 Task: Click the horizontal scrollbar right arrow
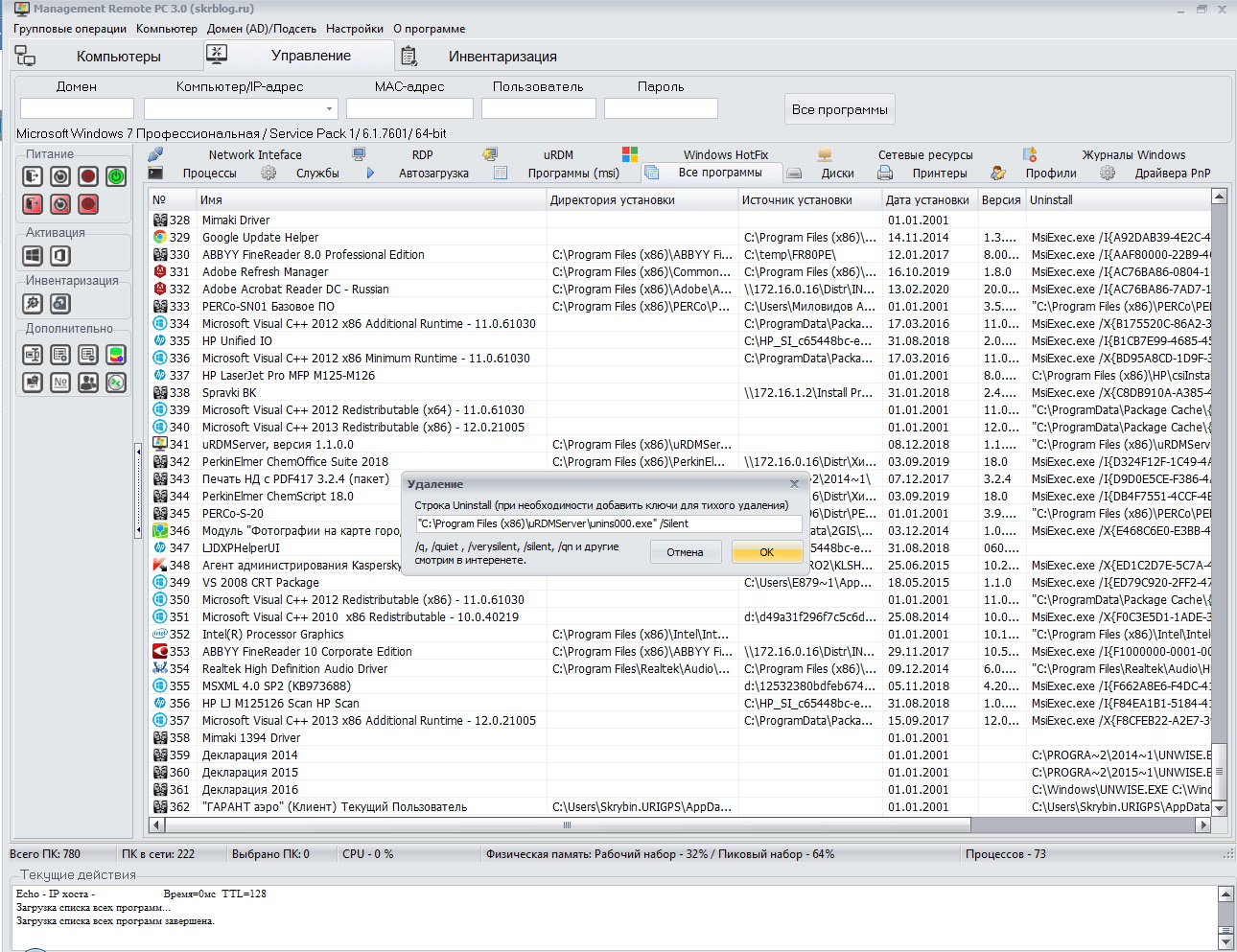[x=1204, y=824]
